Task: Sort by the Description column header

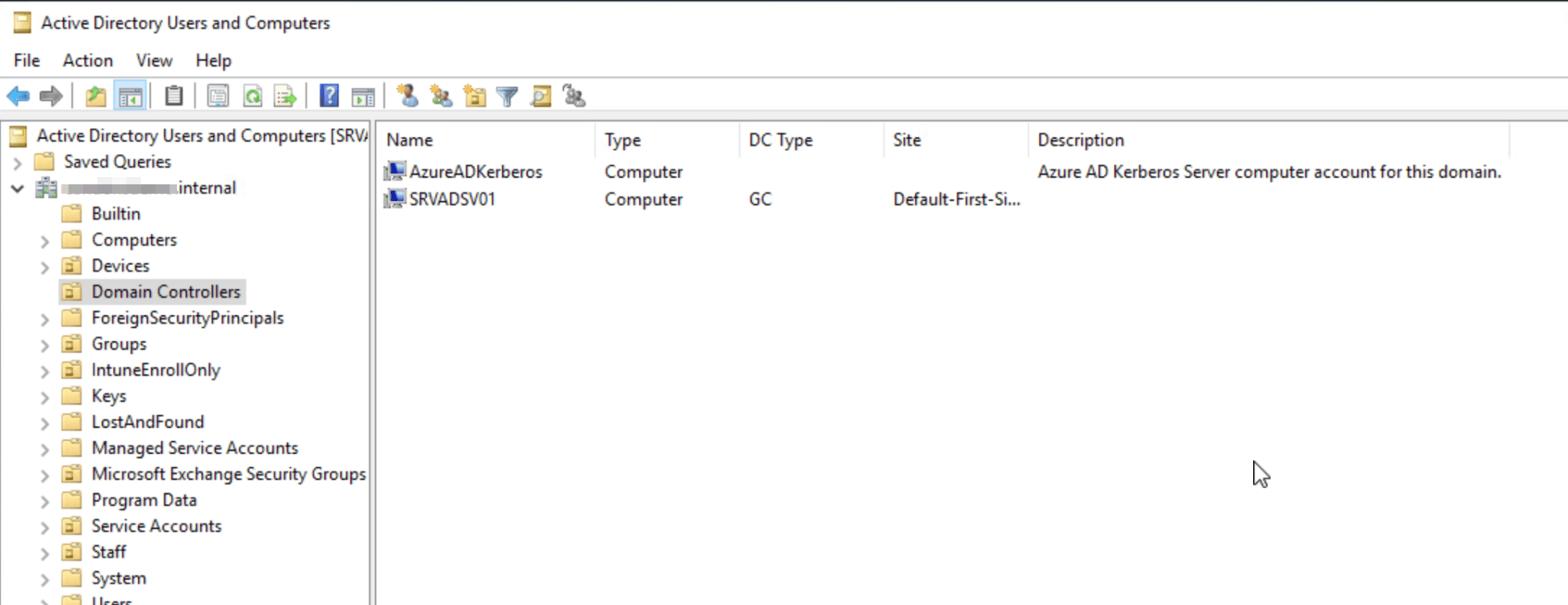Action: click(1268, 140)
